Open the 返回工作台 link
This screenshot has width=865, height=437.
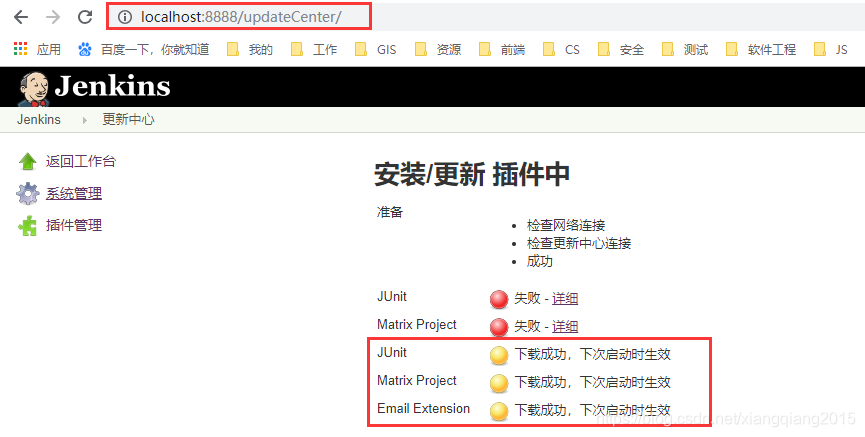pos(81,161)
